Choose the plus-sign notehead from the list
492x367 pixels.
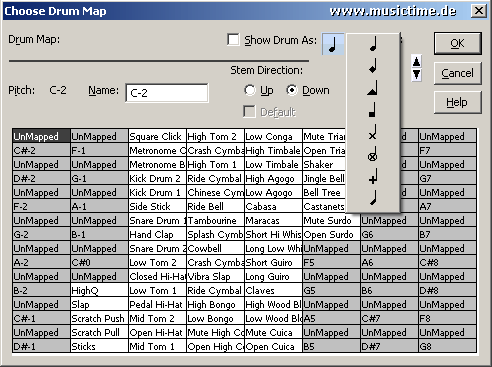373,177
